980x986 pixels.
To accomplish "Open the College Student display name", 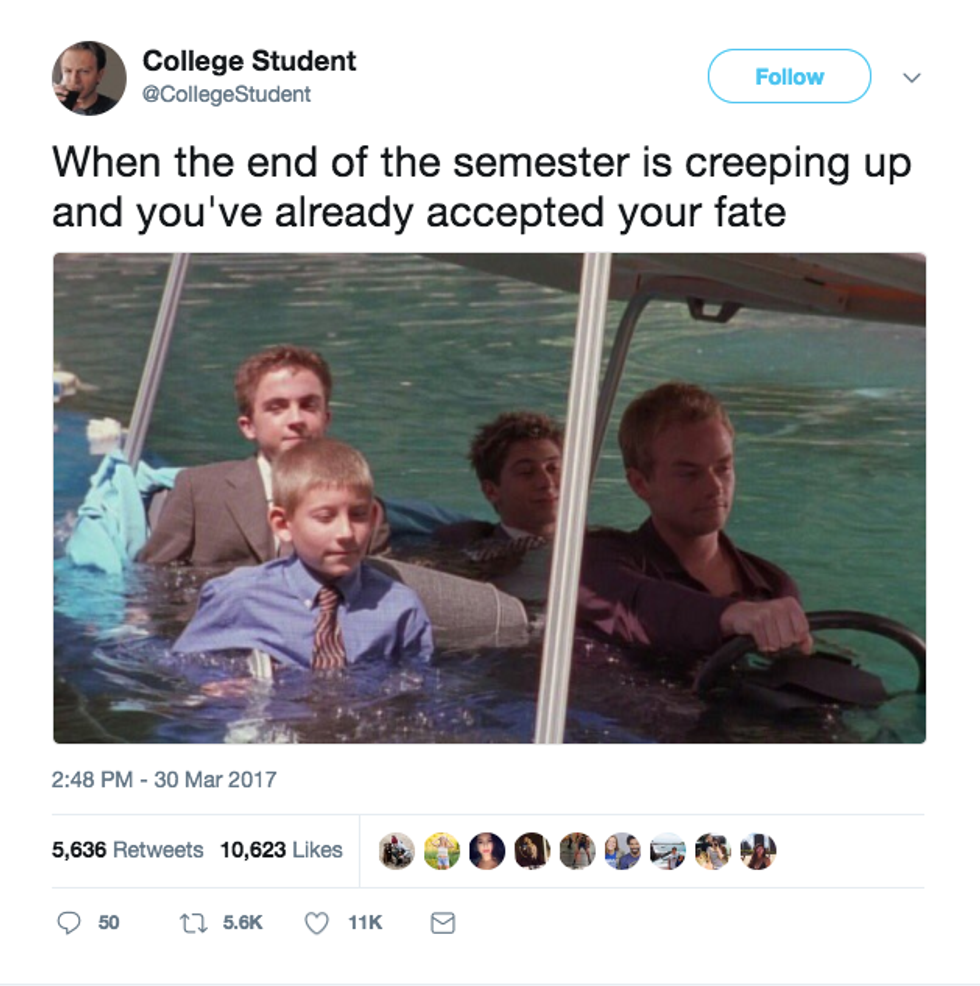I will (x=249, y=61).
